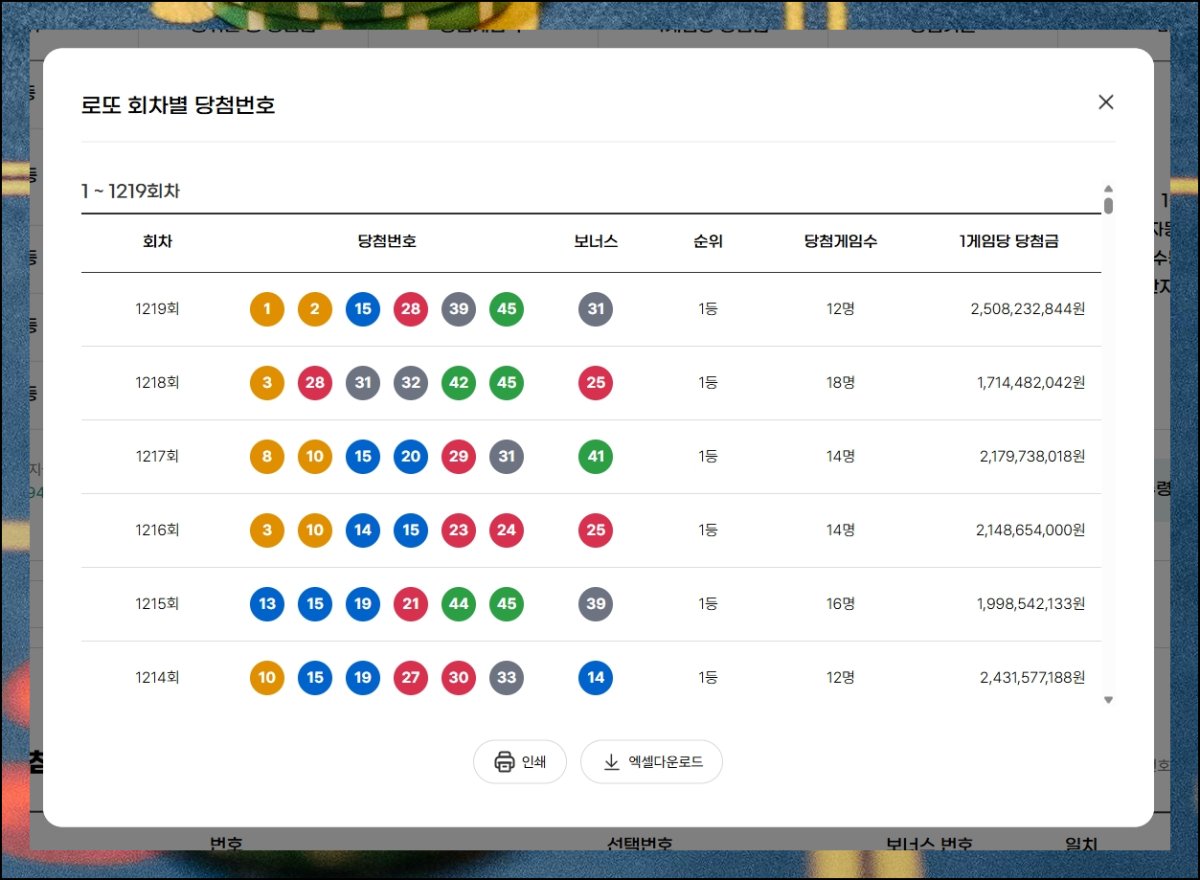Click prize amount 1,714,482,042원

point(1031,383)
